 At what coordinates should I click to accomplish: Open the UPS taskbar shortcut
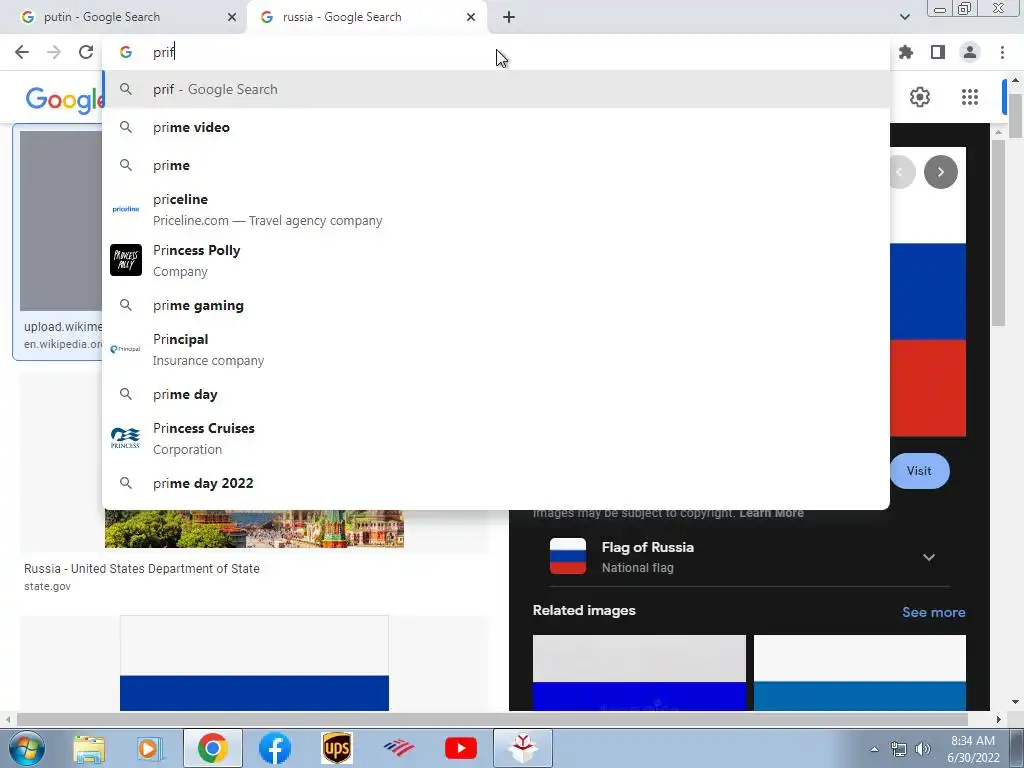(337, 748)
